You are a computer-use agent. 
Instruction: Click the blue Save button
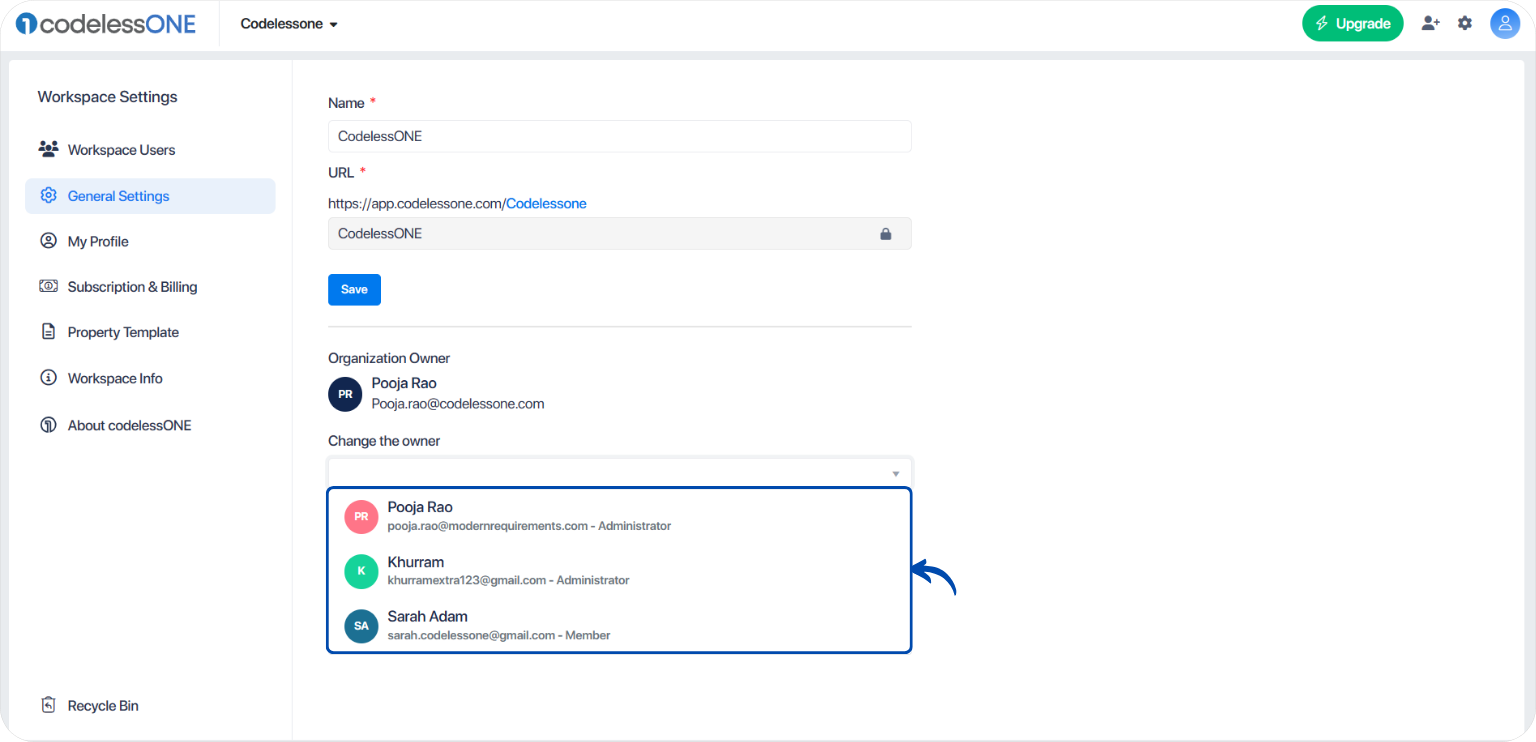354,289
